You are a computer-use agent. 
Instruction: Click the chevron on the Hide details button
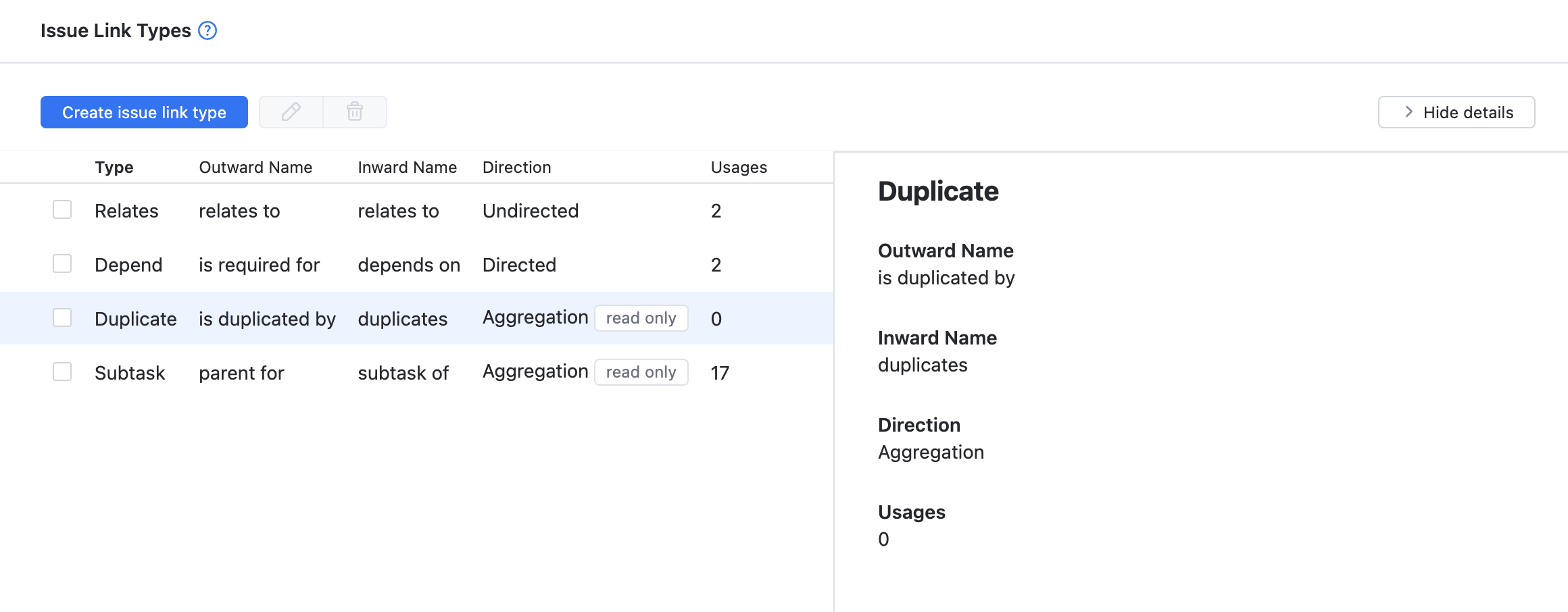1410,112
